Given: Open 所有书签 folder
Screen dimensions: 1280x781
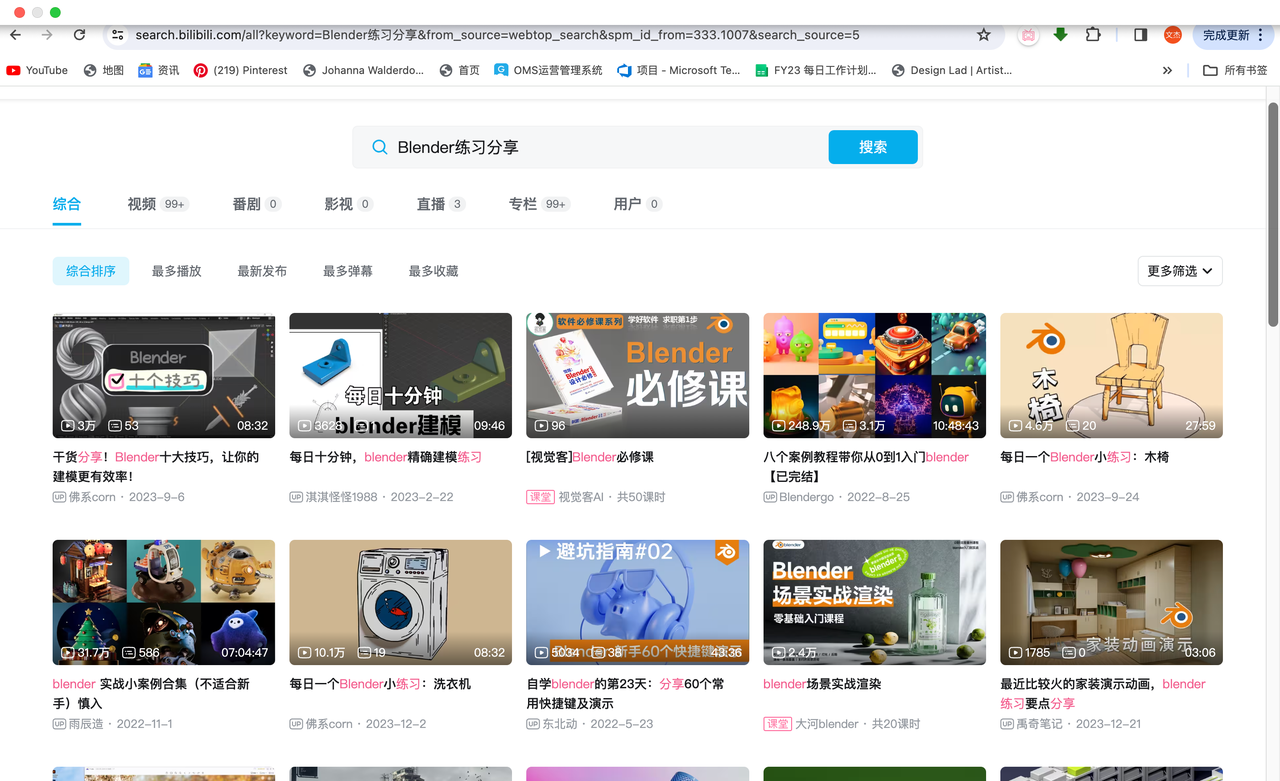Looking at the screenshot, I should tap(1235, 70).
